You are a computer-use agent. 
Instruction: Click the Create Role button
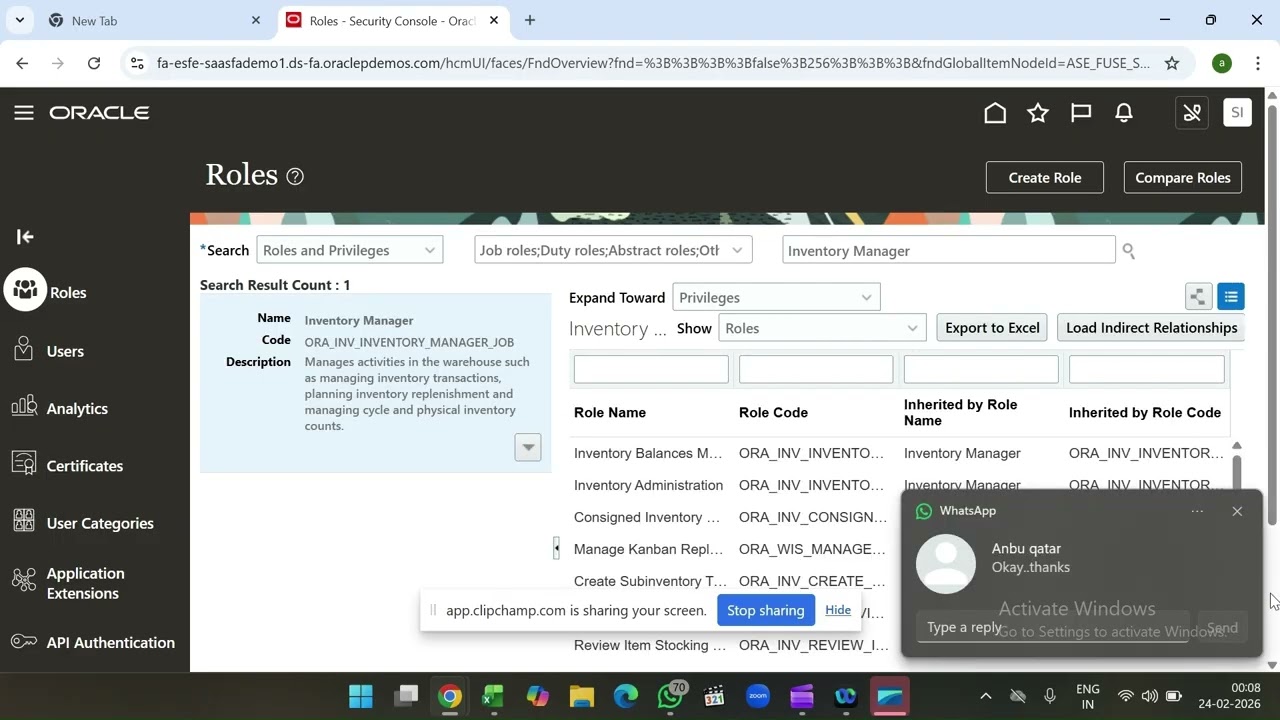pyautogui.click(x=1045, y=177)
